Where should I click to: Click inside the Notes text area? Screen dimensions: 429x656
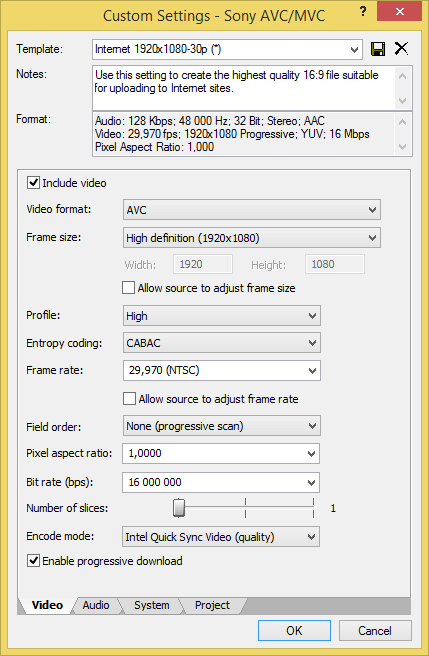click(x=243, y=88)
